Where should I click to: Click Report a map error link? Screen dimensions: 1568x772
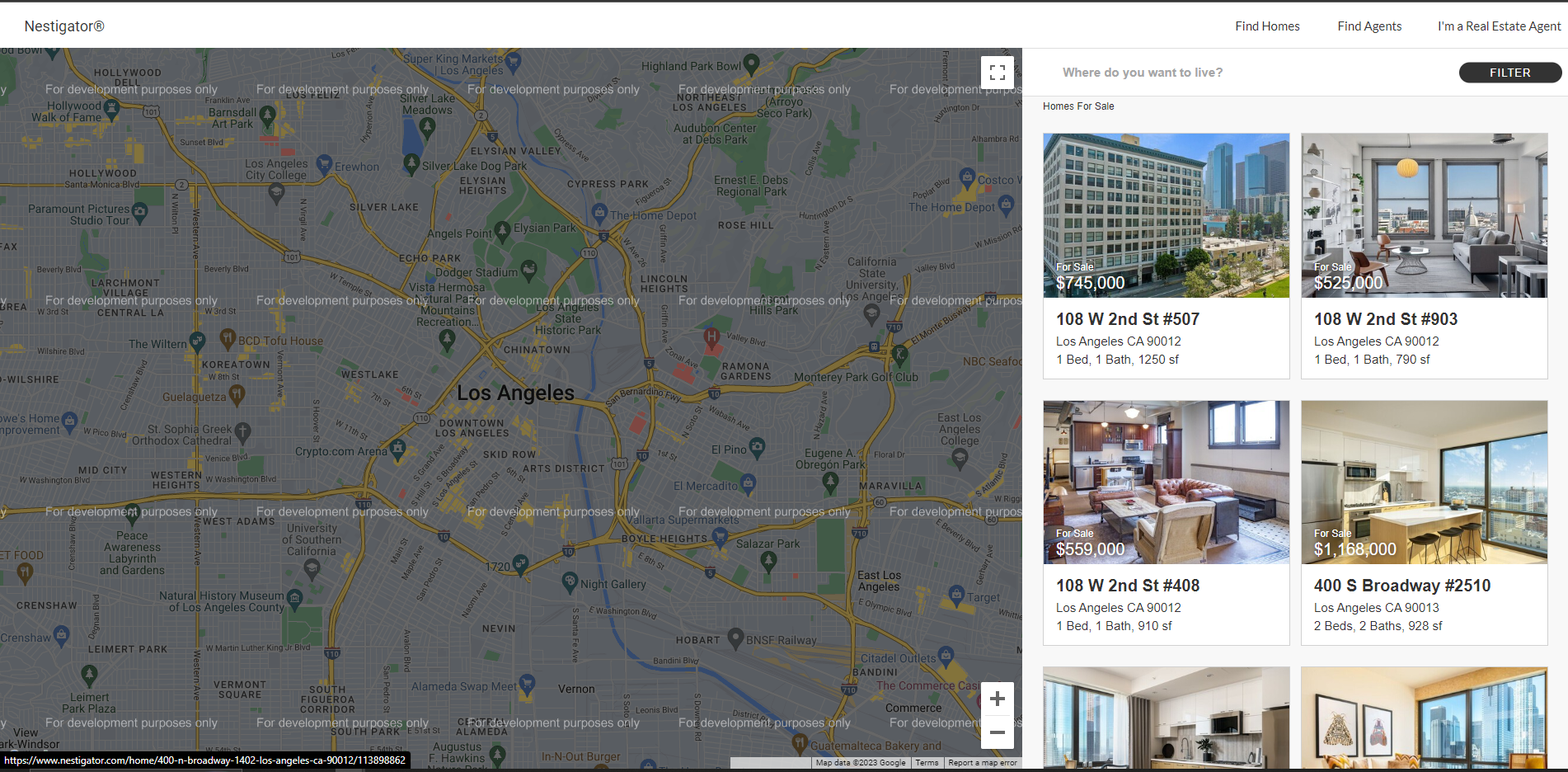click(x=983, y=763)
